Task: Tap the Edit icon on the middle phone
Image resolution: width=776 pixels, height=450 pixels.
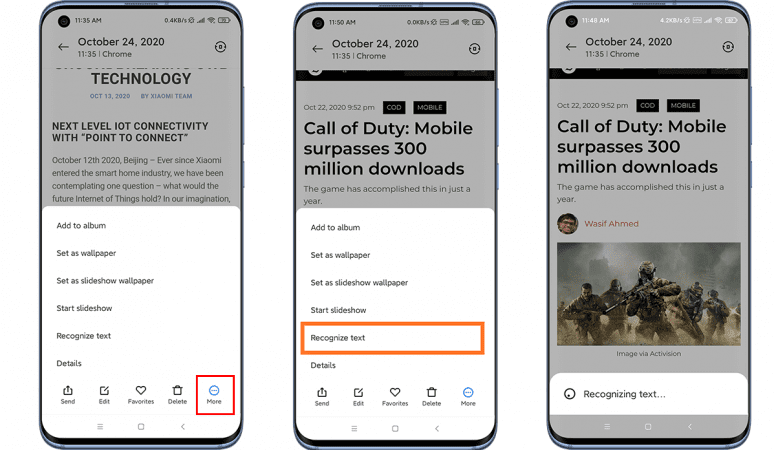Action: click(x=358, y=397)
